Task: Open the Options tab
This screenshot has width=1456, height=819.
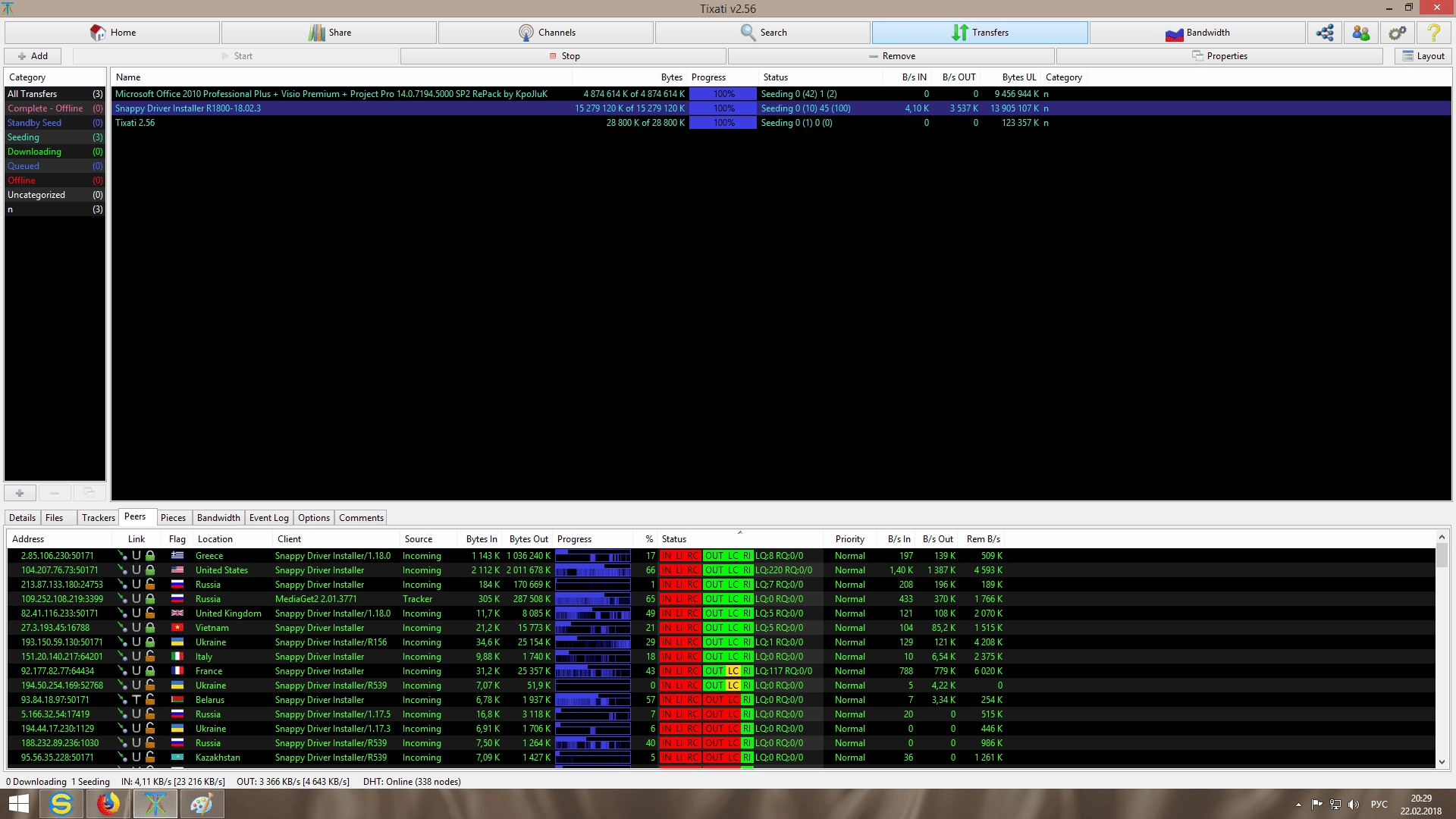Action: [x=314, y=518]
